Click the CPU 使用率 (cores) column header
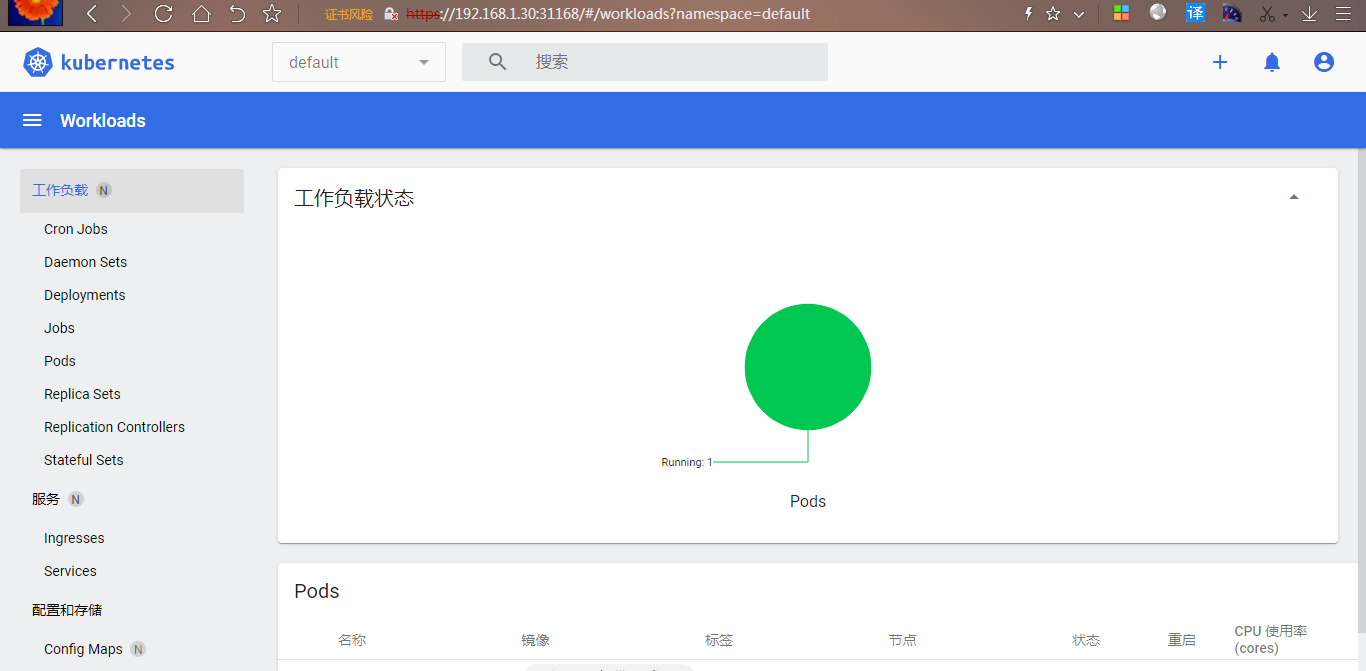Image resolution: width=1366 pixels, height=671 pixels. (x=1271, y=640)
